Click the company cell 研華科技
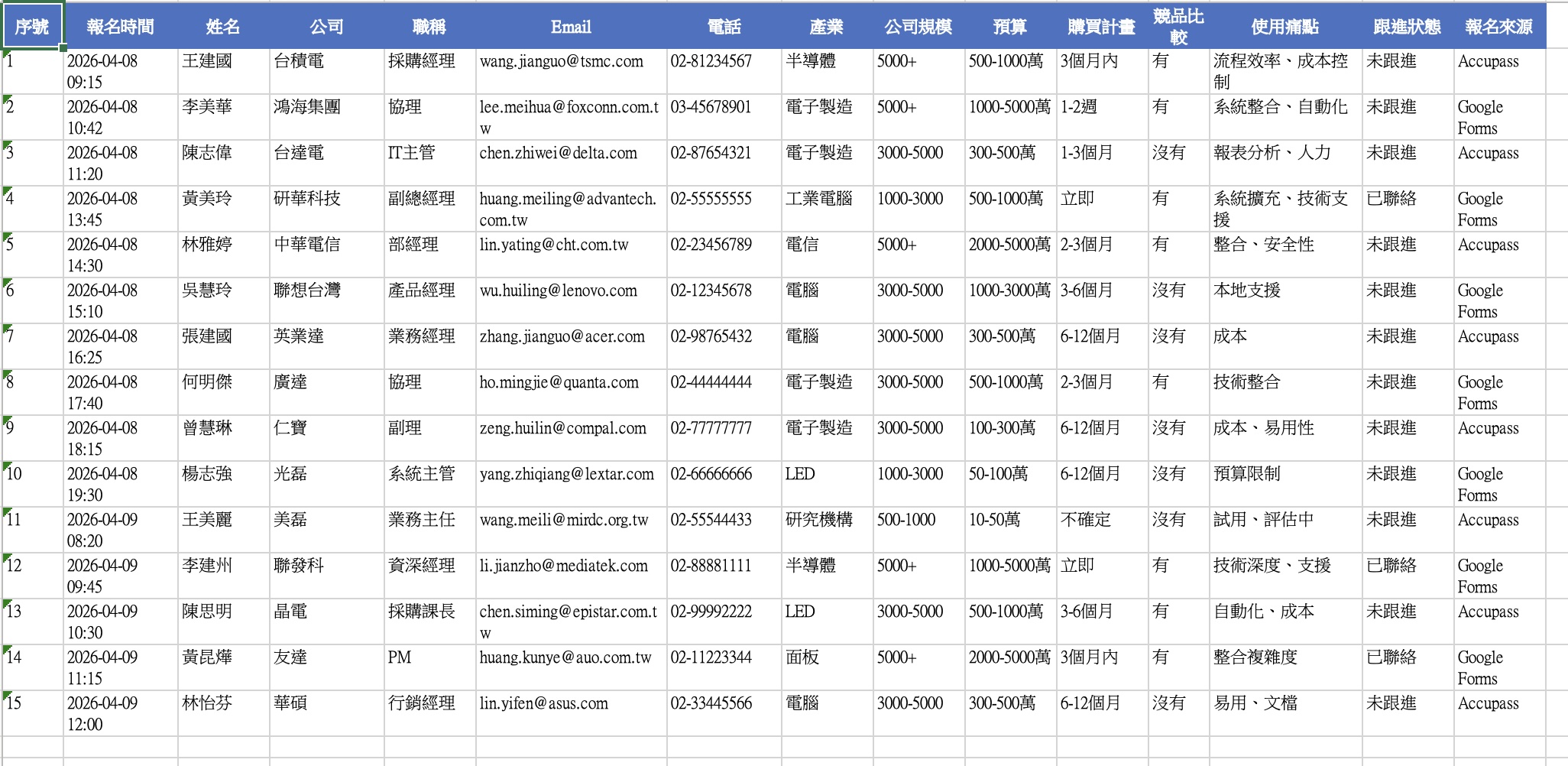This screenshot has width=1568, height=766. tap(326, 209)
